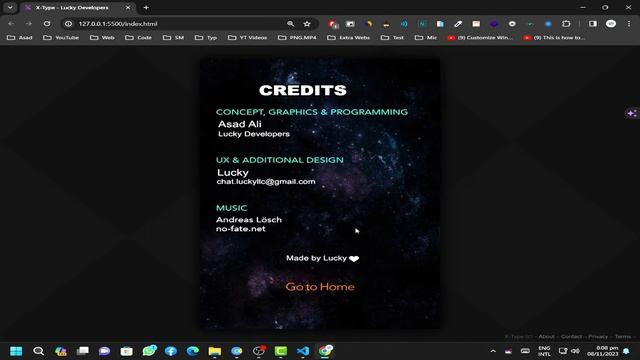Open the tab search dropdown arrow
Screen dimensions: 640x360
coord(10,7)
